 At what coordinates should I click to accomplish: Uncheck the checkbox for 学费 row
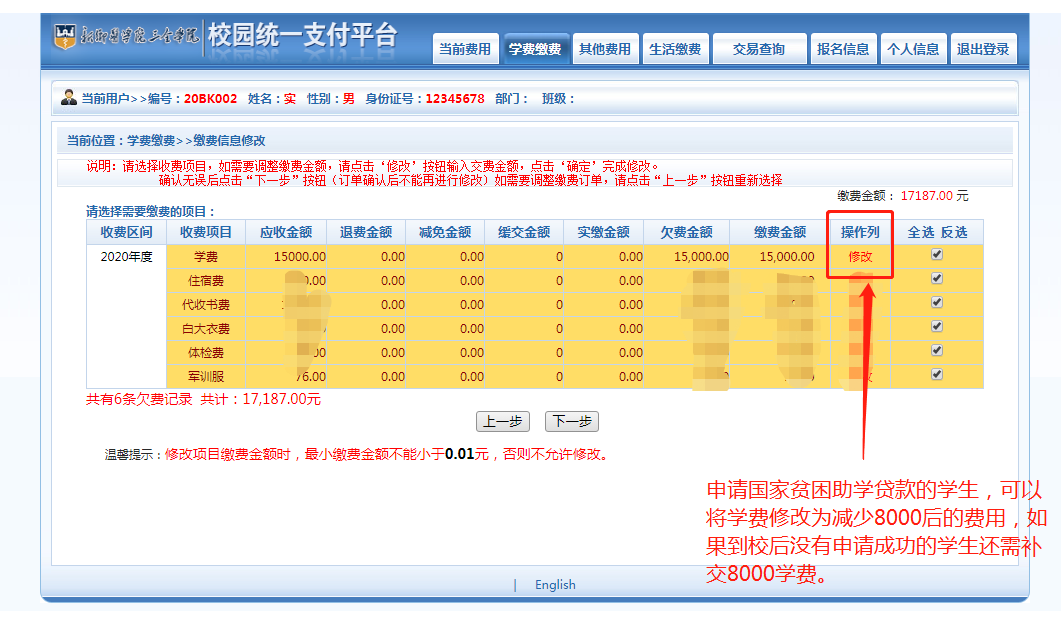click(x=937, y=255)
